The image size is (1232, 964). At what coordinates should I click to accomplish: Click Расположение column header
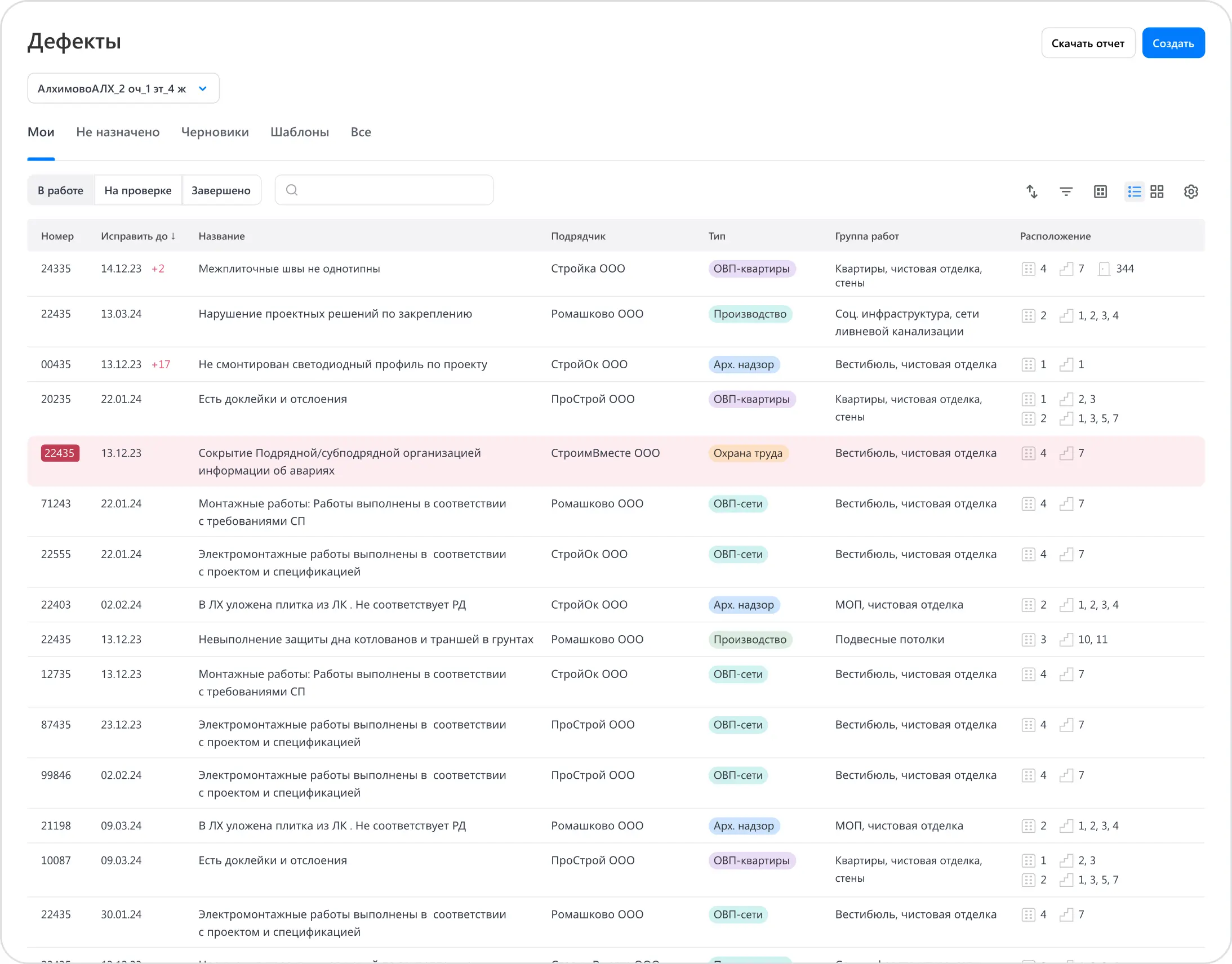coord(1055,236)
